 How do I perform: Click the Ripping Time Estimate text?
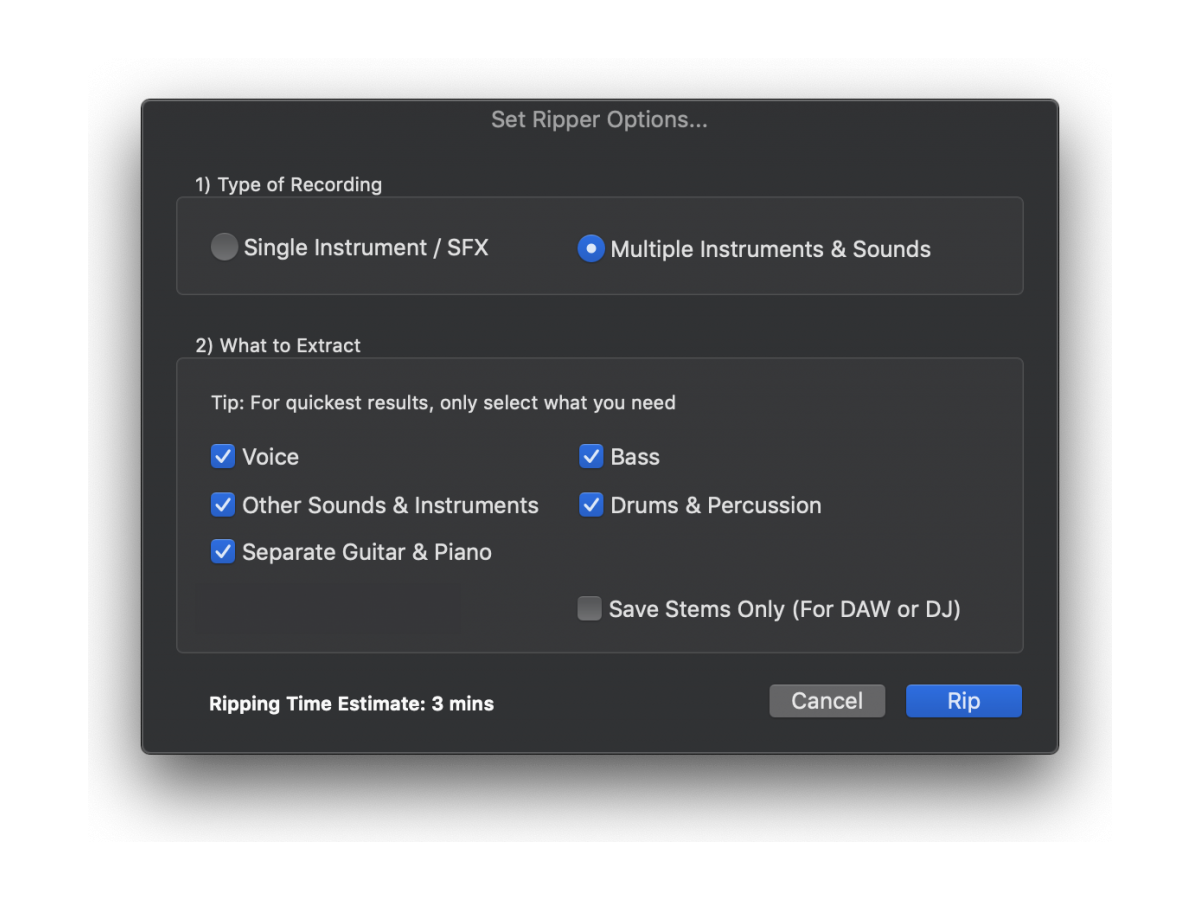pos(351,704)
